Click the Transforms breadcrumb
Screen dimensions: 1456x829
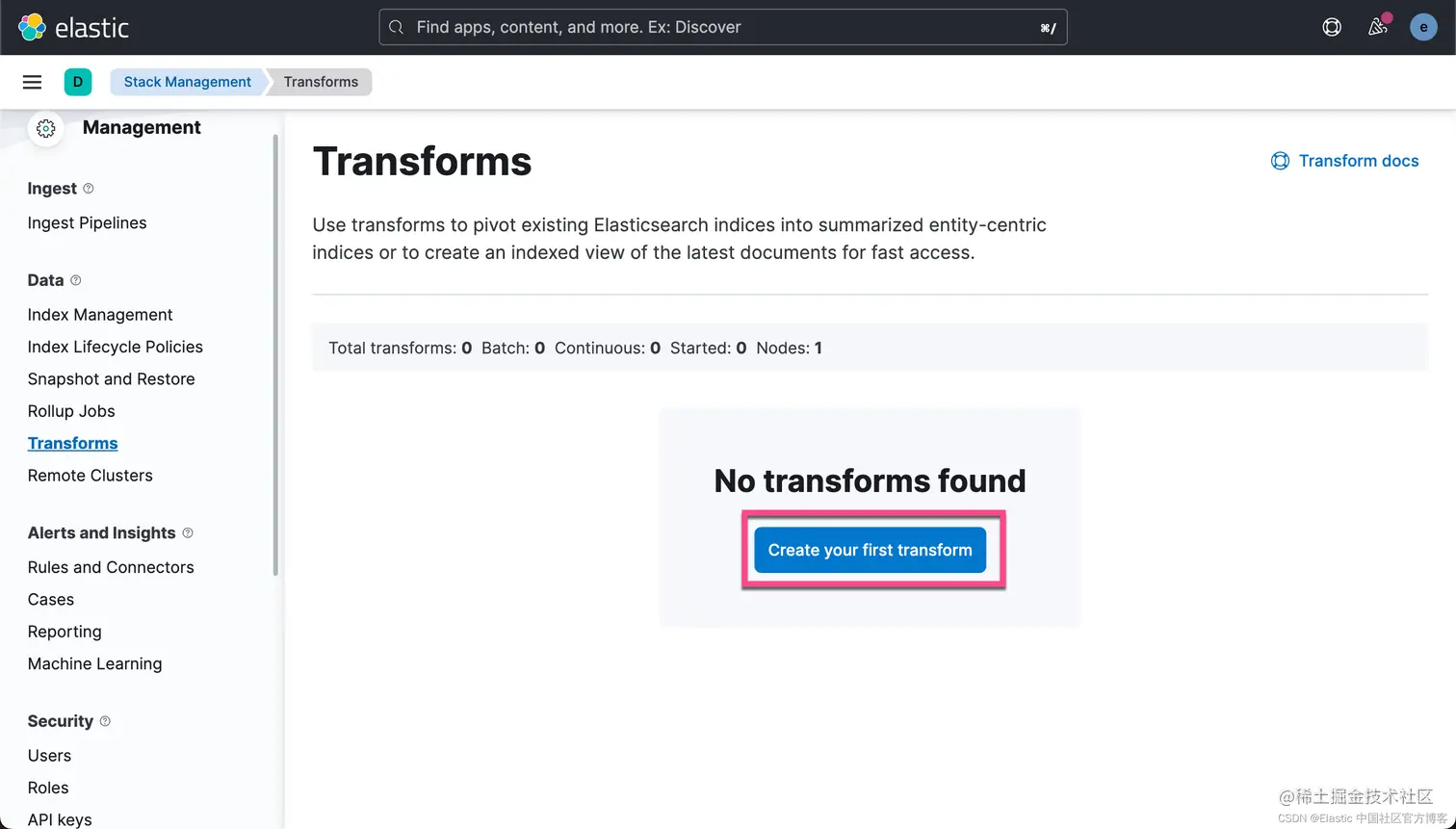(x=321, y=82)
